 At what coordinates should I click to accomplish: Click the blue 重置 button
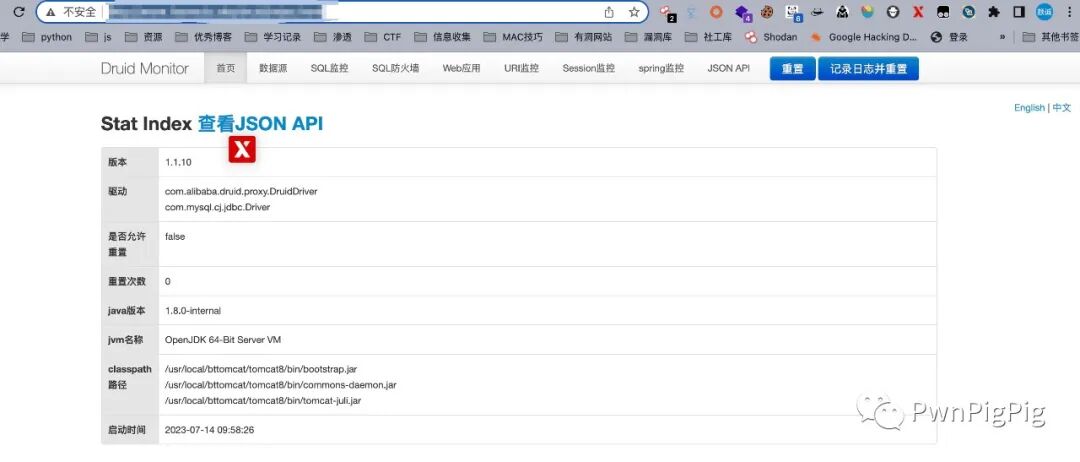click(x=792, y=69)
